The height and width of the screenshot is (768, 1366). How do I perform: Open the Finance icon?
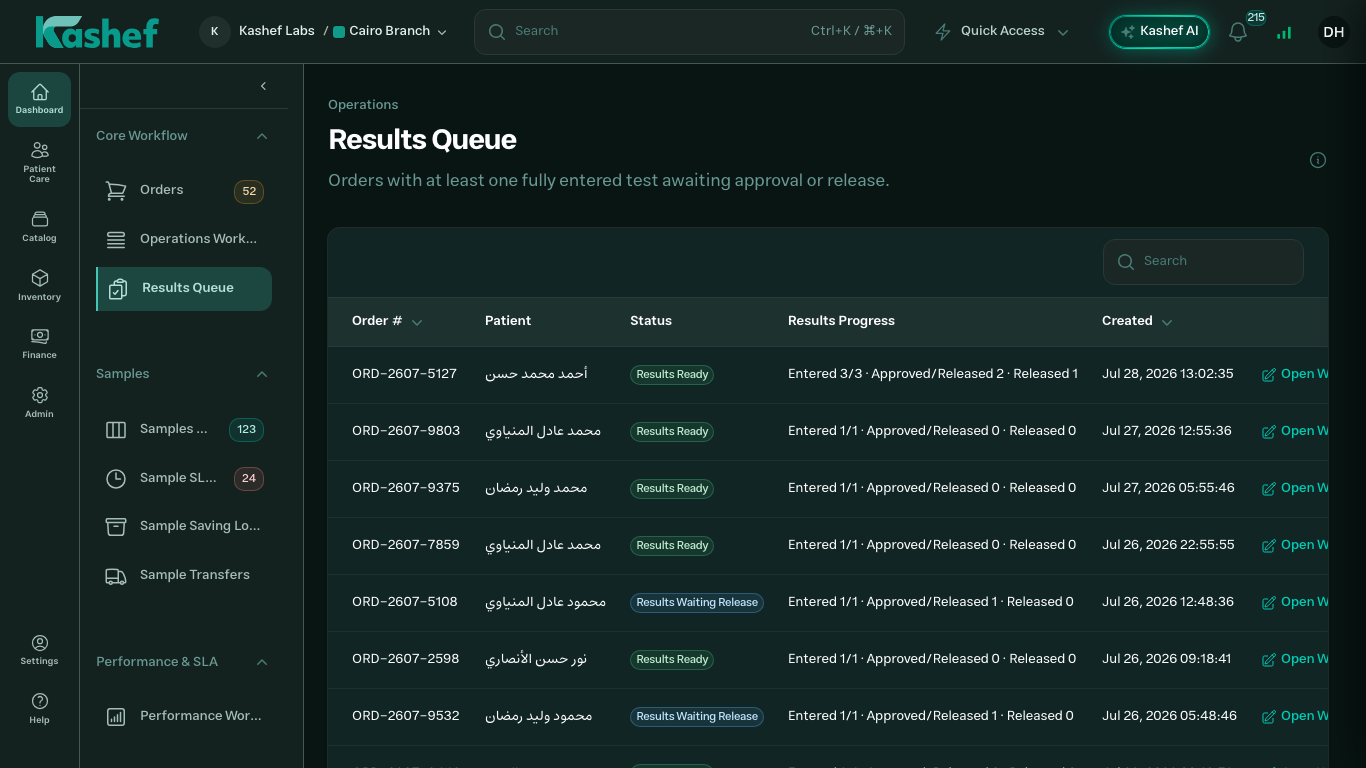[39, 343]
